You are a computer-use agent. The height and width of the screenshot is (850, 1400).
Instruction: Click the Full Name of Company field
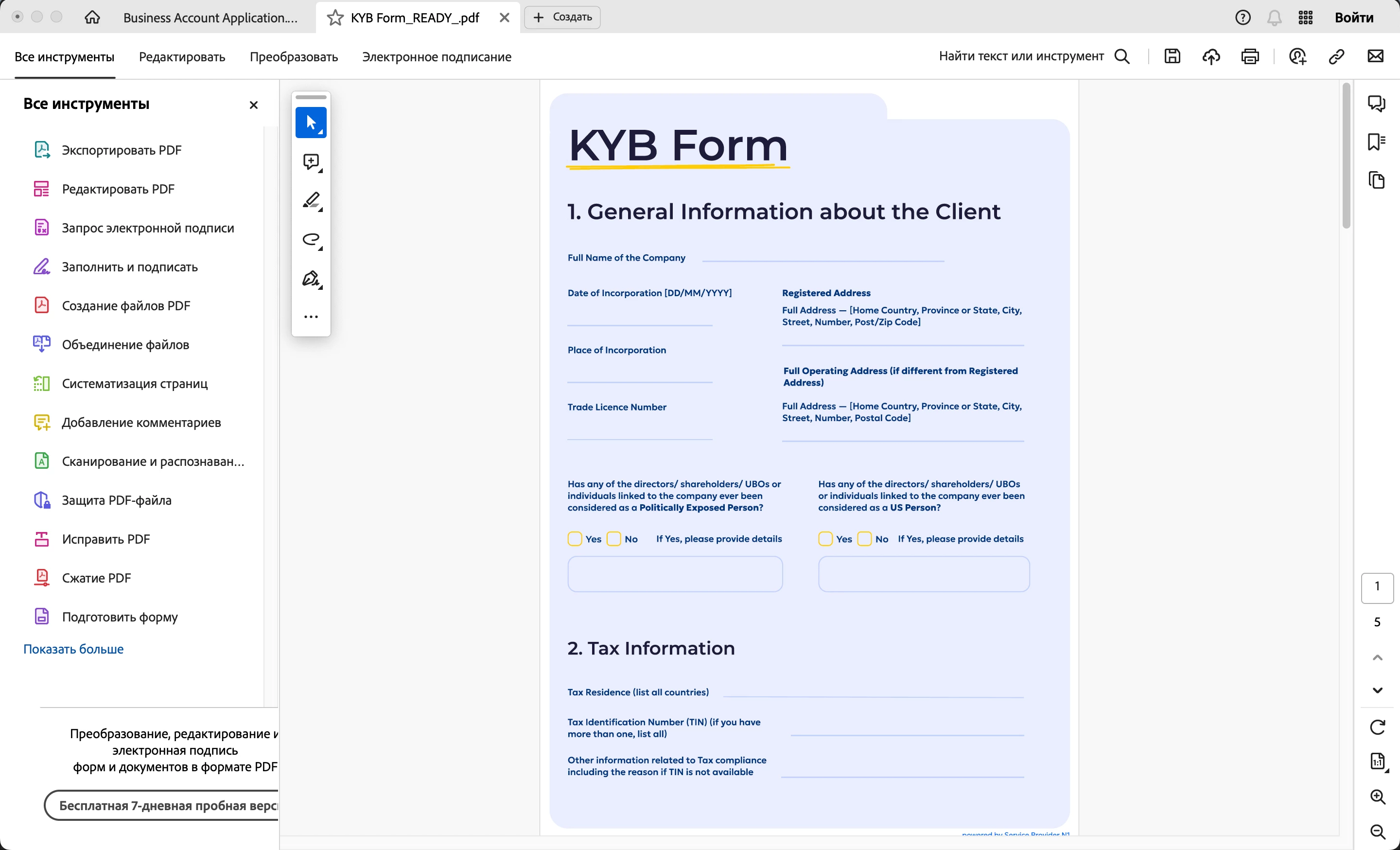pos(822,256)
